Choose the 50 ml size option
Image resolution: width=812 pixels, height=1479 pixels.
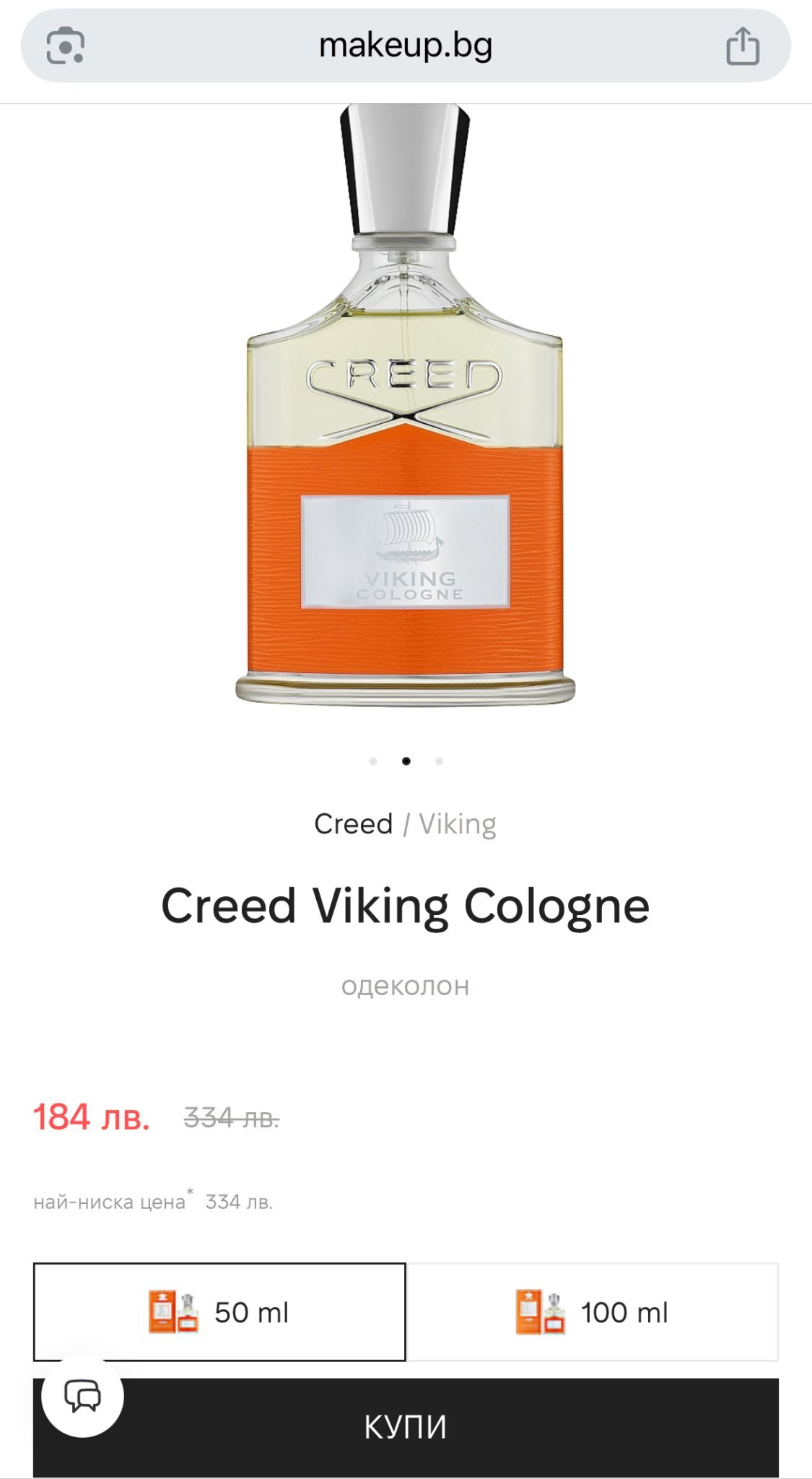(x=219, y=1311)
